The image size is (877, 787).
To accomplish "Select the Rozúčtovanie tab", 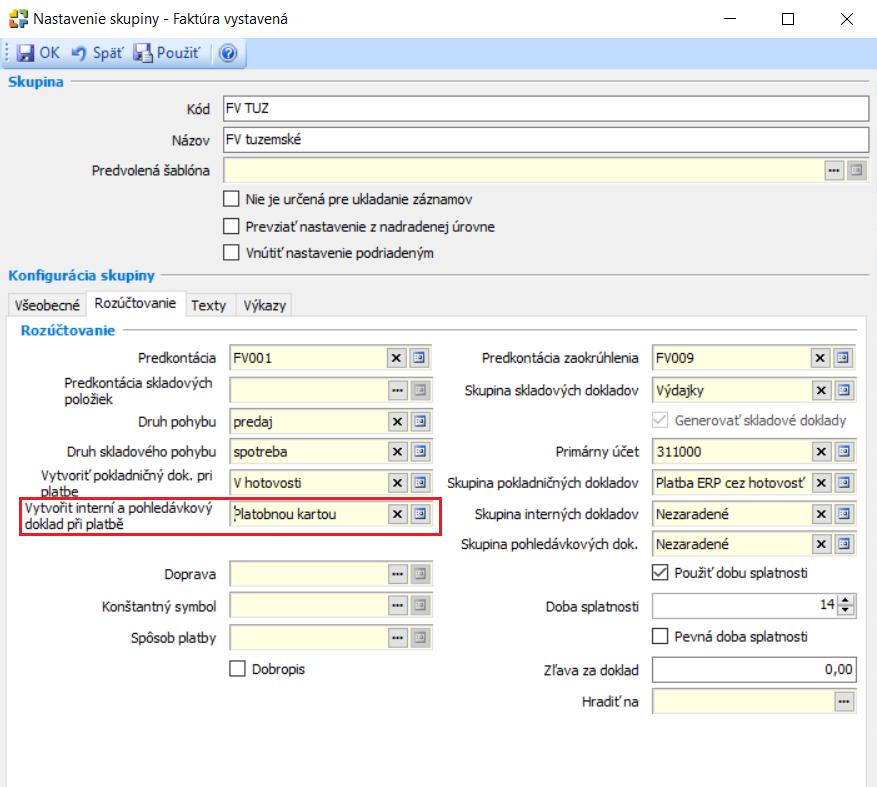I will [x=135, y=304].
